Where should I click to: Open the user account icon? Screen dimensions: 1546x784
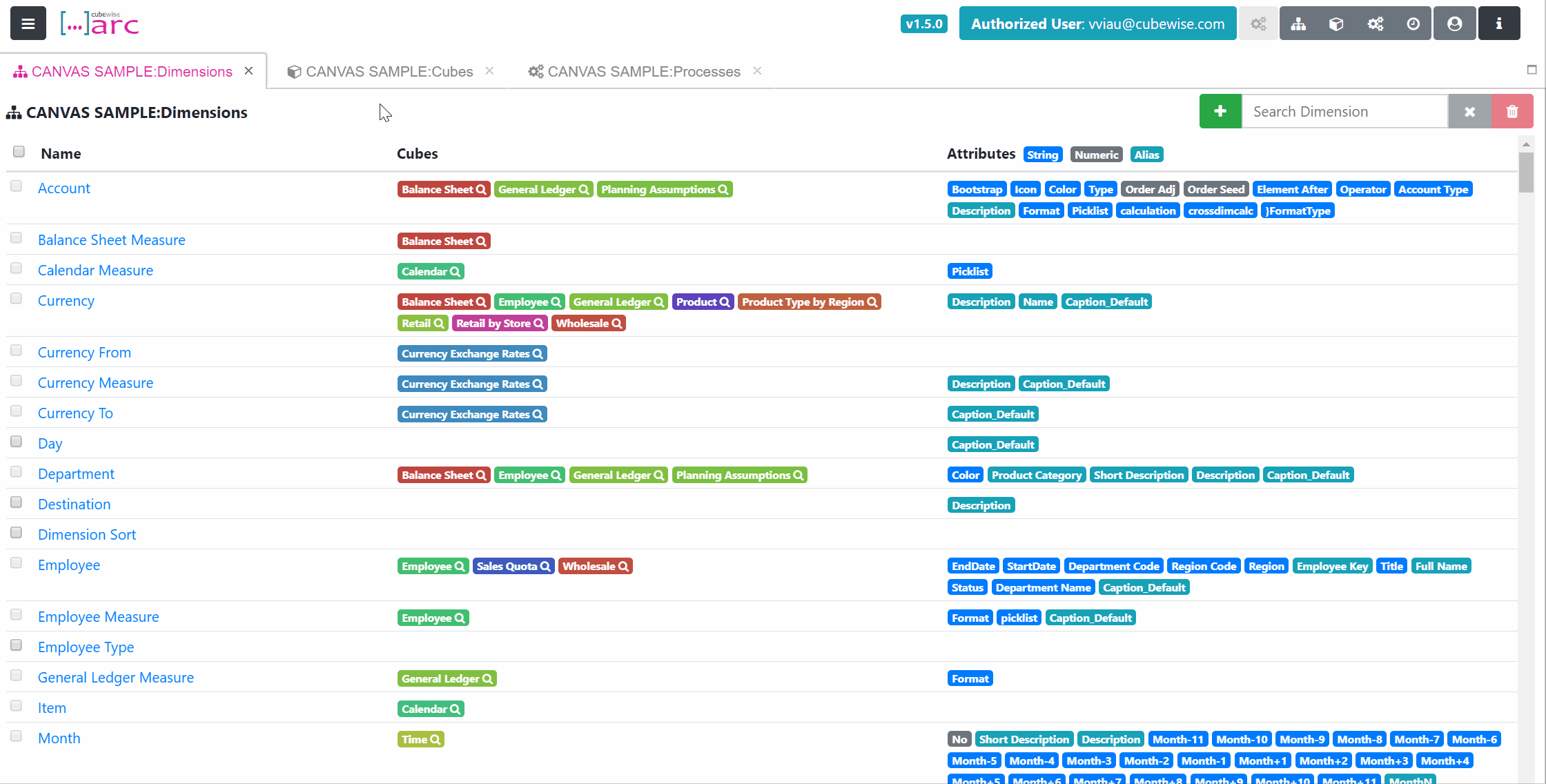tap(1454, 24)
